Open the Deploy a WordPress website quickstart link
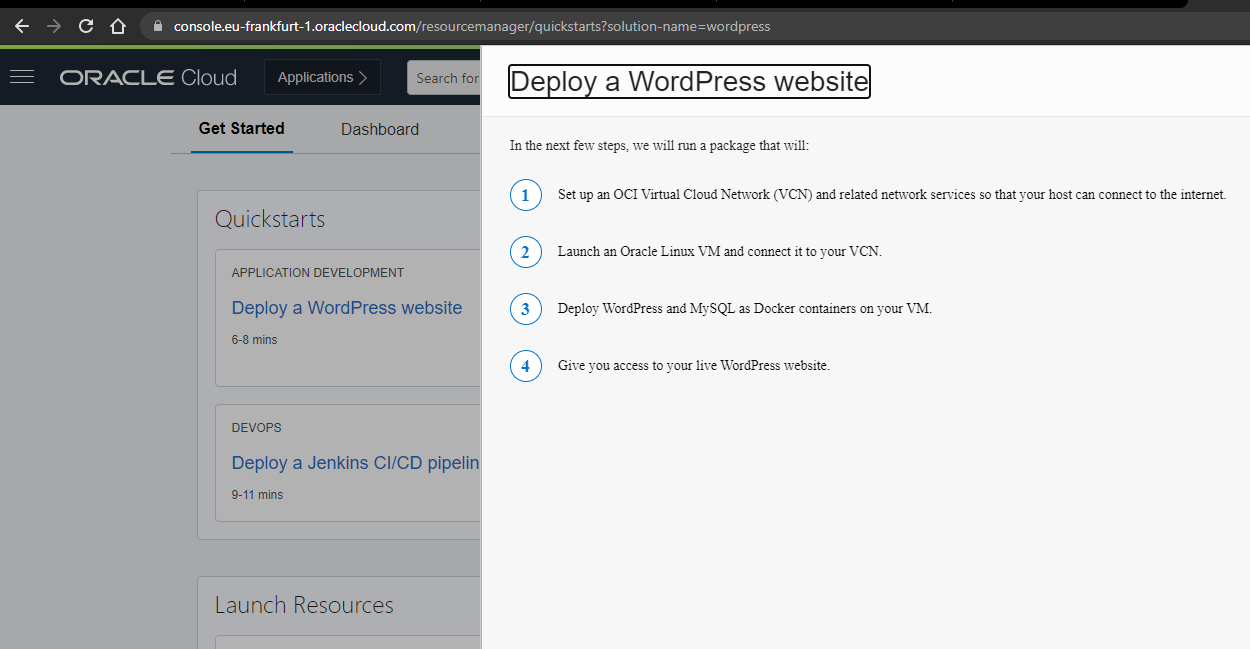 [x=347, y=308]
